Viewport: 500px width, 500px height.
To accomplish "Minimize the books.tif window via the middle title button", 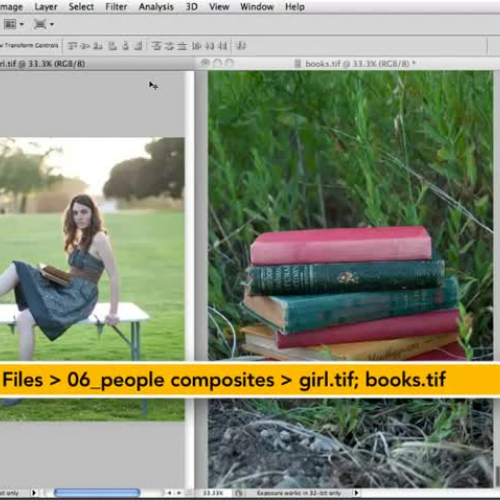I will pyautogui.click(x=217, y=63).
